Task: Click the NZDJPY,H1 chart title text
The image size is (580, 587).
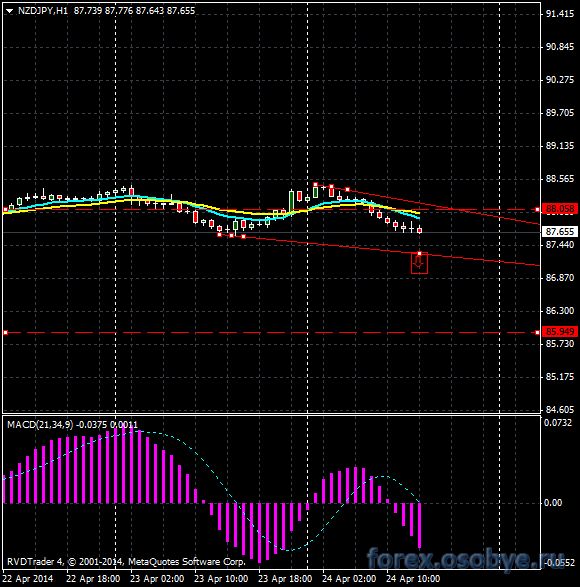Action: click(43, 11)
